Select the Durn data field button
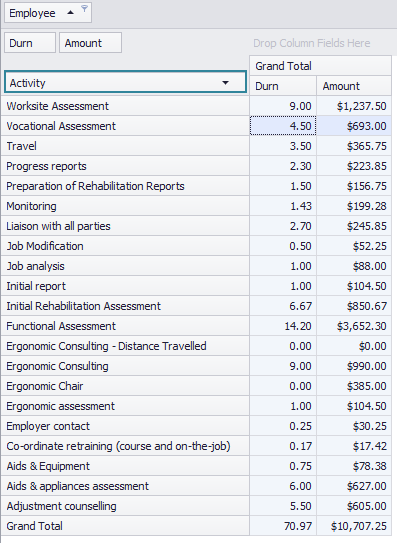The width and height of the screenshot is (397, 543). point(30,43)
